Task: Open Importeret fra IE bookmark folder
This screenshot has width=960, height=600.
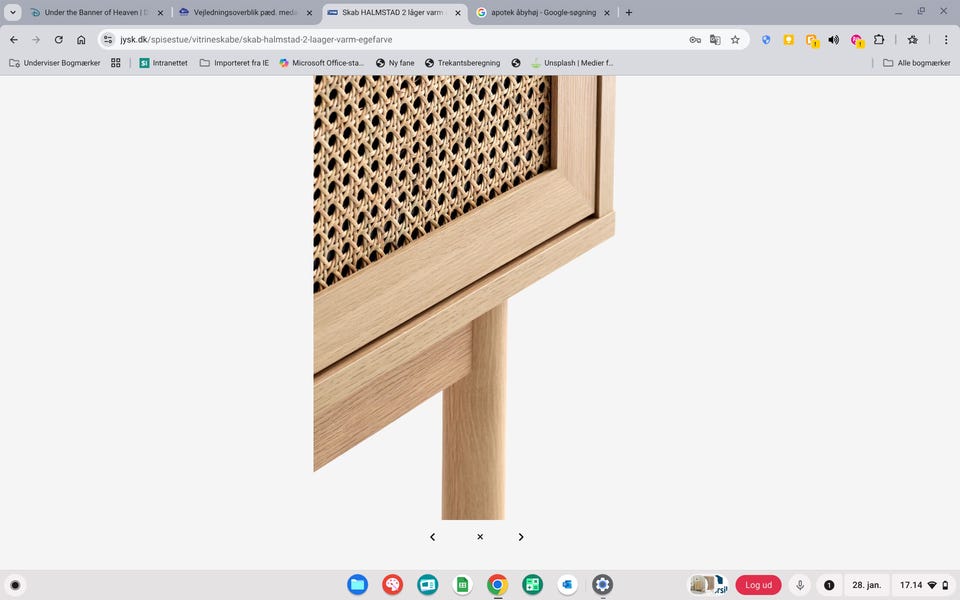Action: [x=234, y=63]
